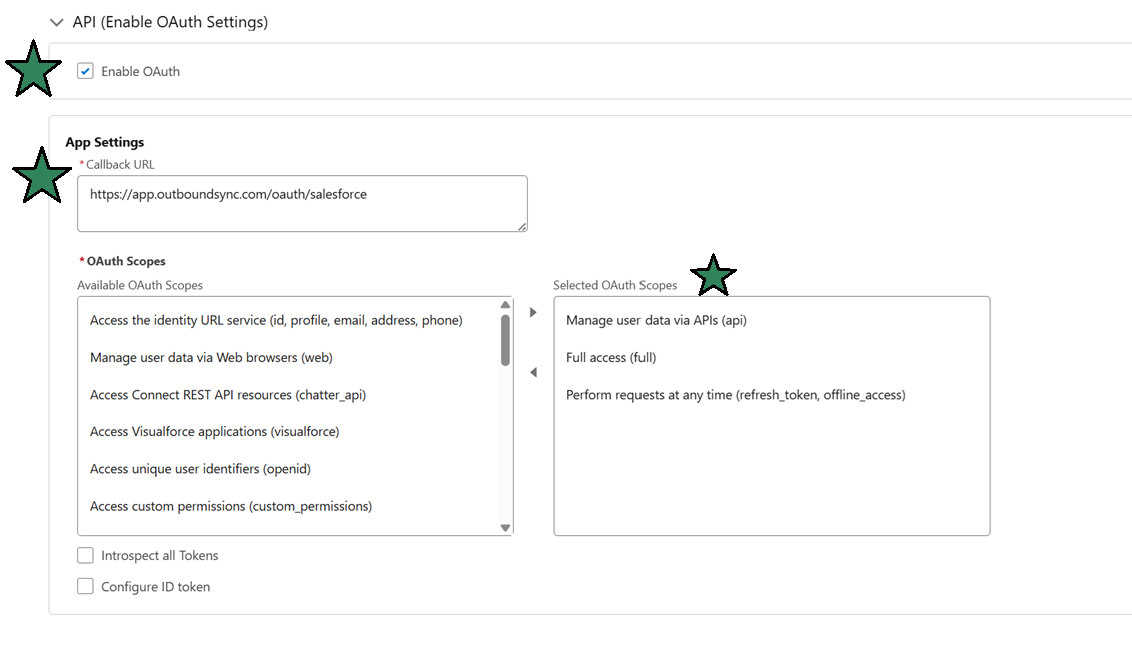The height and width of the screenshot is (652, 1132).
Task: Enable the Enable OAuth checkbox
Action: point(85,71)
